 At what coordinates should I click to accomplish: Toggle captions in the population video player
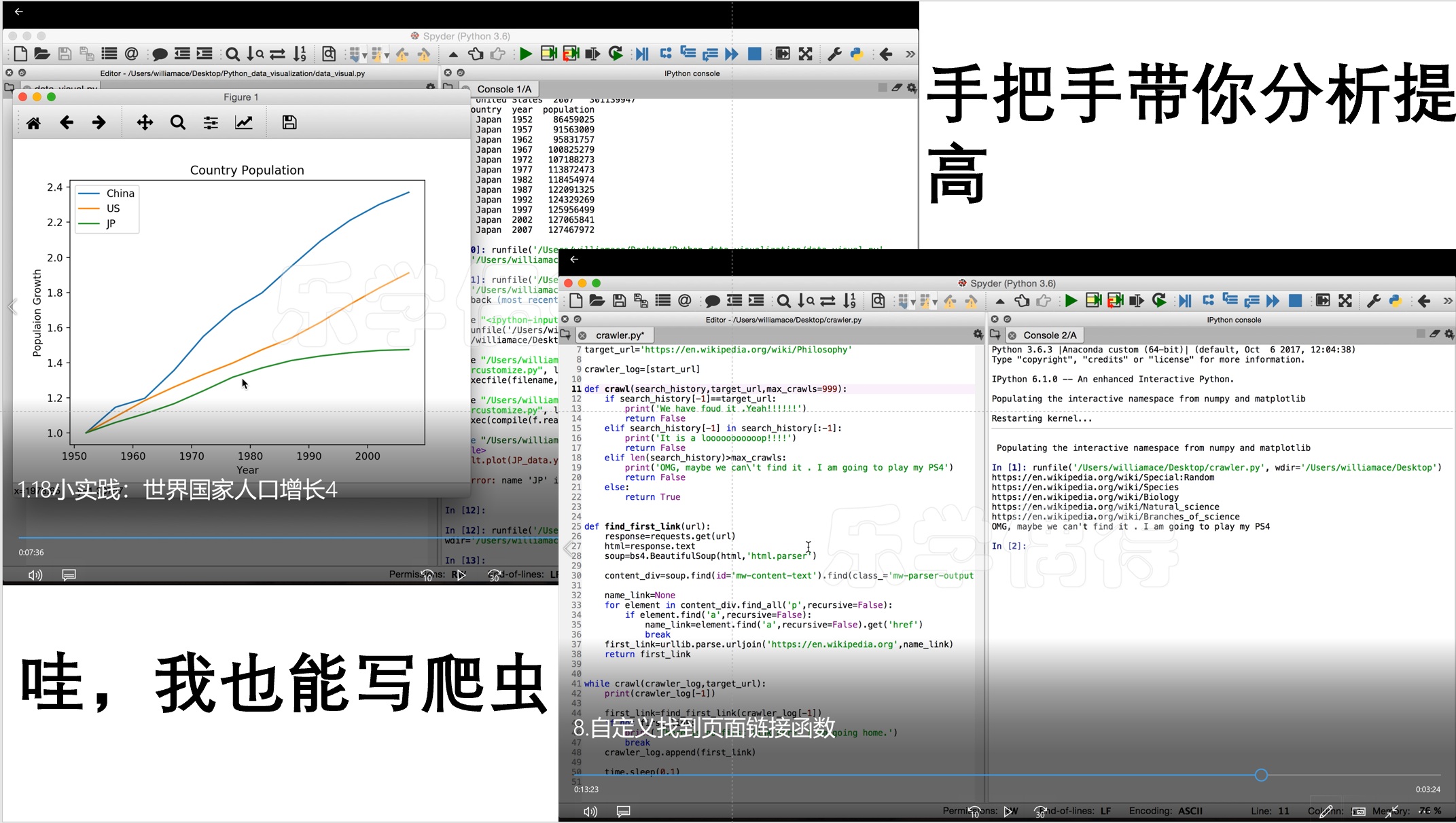tap(69, 575)
